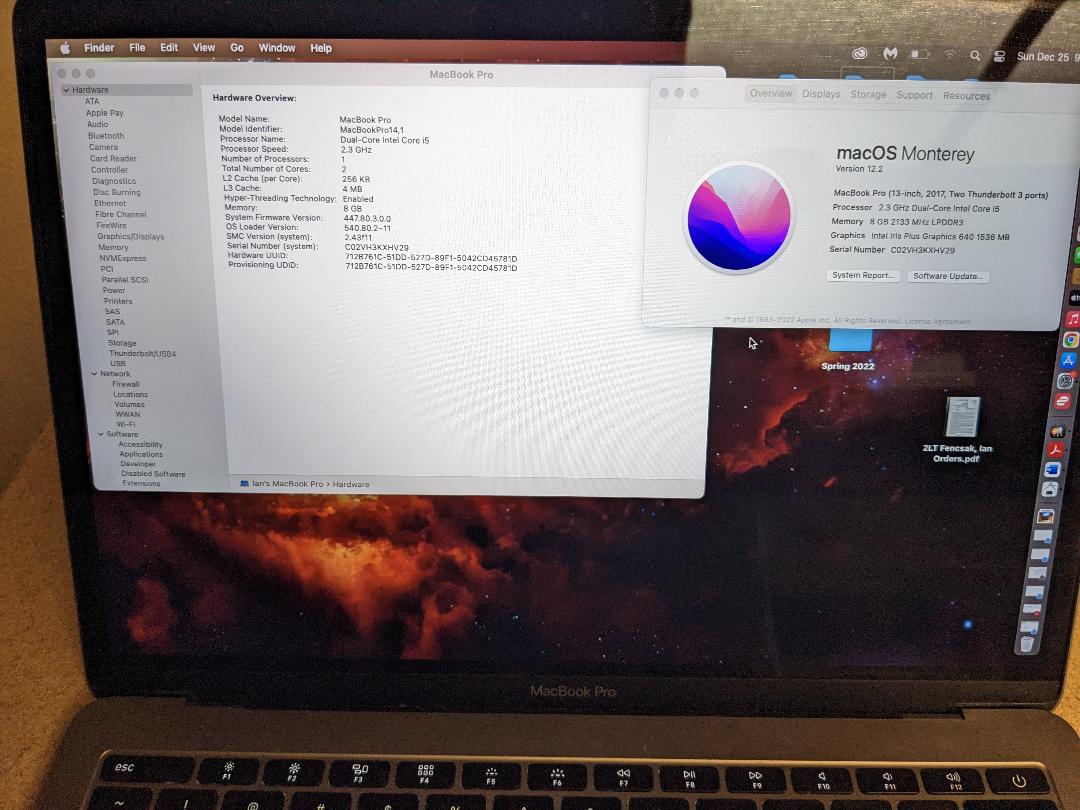
Task: Open Control Center icon
Action: click(x=999, y=56)
